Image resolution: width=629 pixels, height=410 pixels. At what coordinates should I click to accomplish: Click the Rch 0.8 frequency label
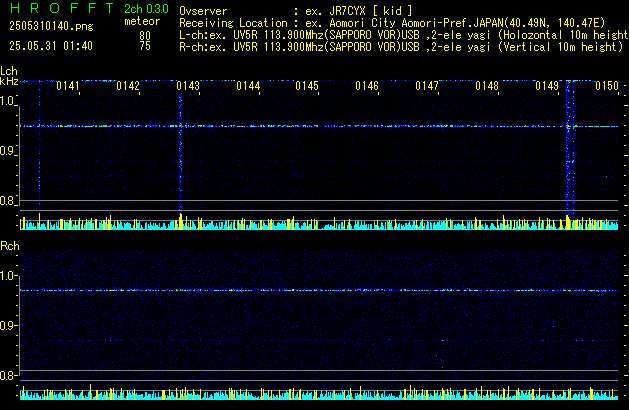(x=7, y=375)
